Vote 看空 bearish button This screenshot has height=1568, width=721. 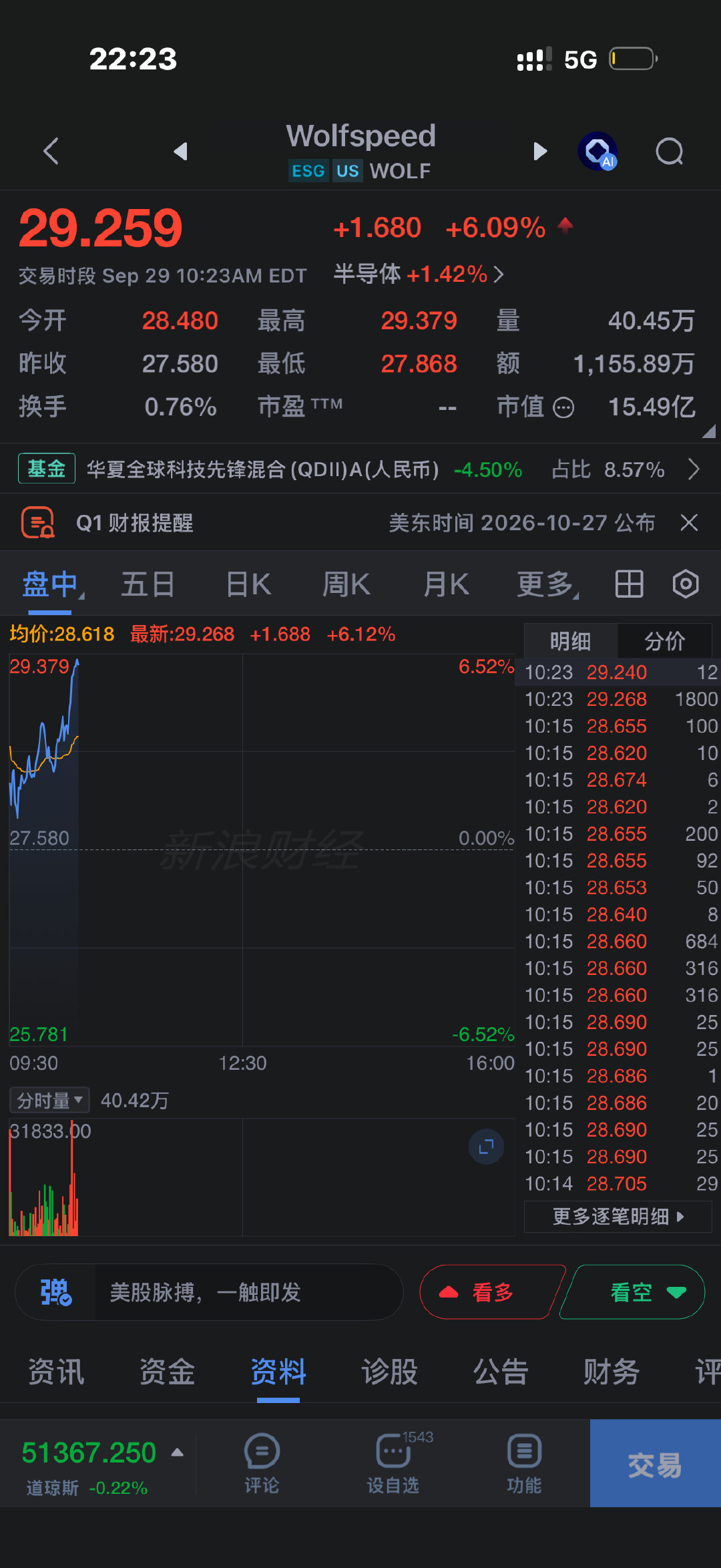pyautogui.click(x=633, y=1292)
